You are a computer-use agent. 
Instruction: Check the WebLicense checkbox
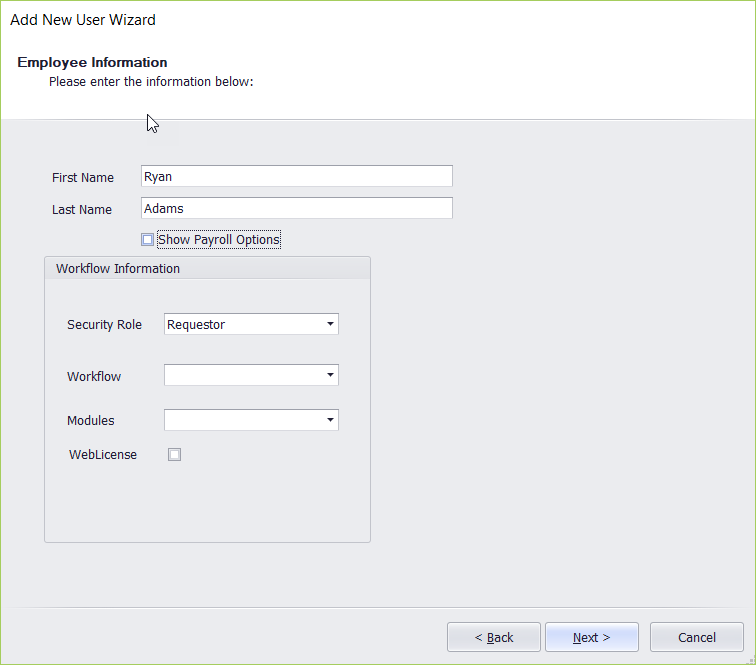point(175,455)
